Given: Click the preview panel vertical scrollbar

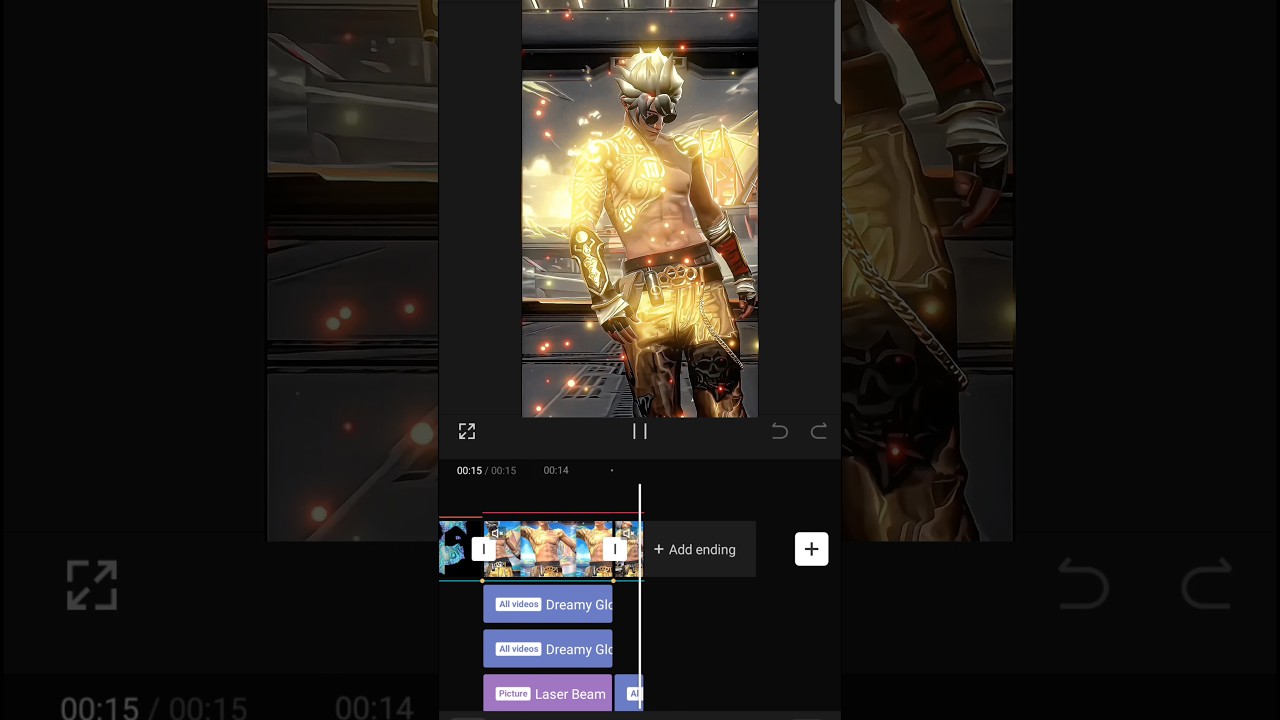Looking at the screenshot, I should click(x=837, y=50).
